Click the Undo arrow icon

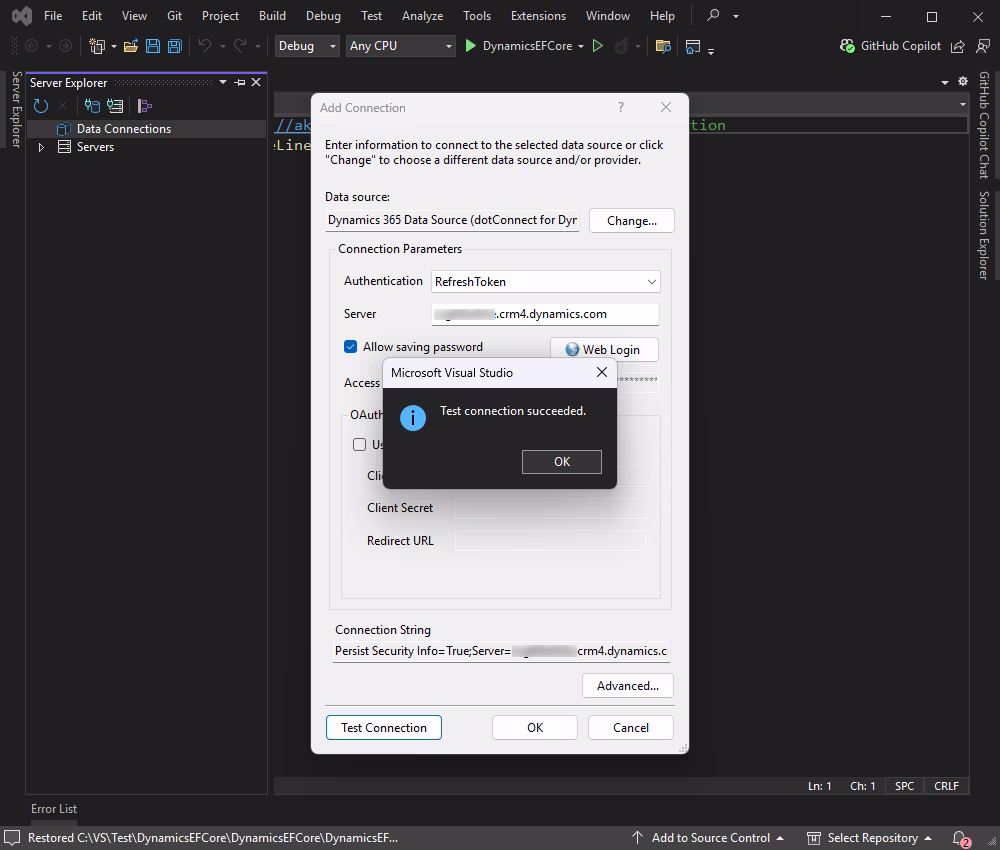[205, 45]
